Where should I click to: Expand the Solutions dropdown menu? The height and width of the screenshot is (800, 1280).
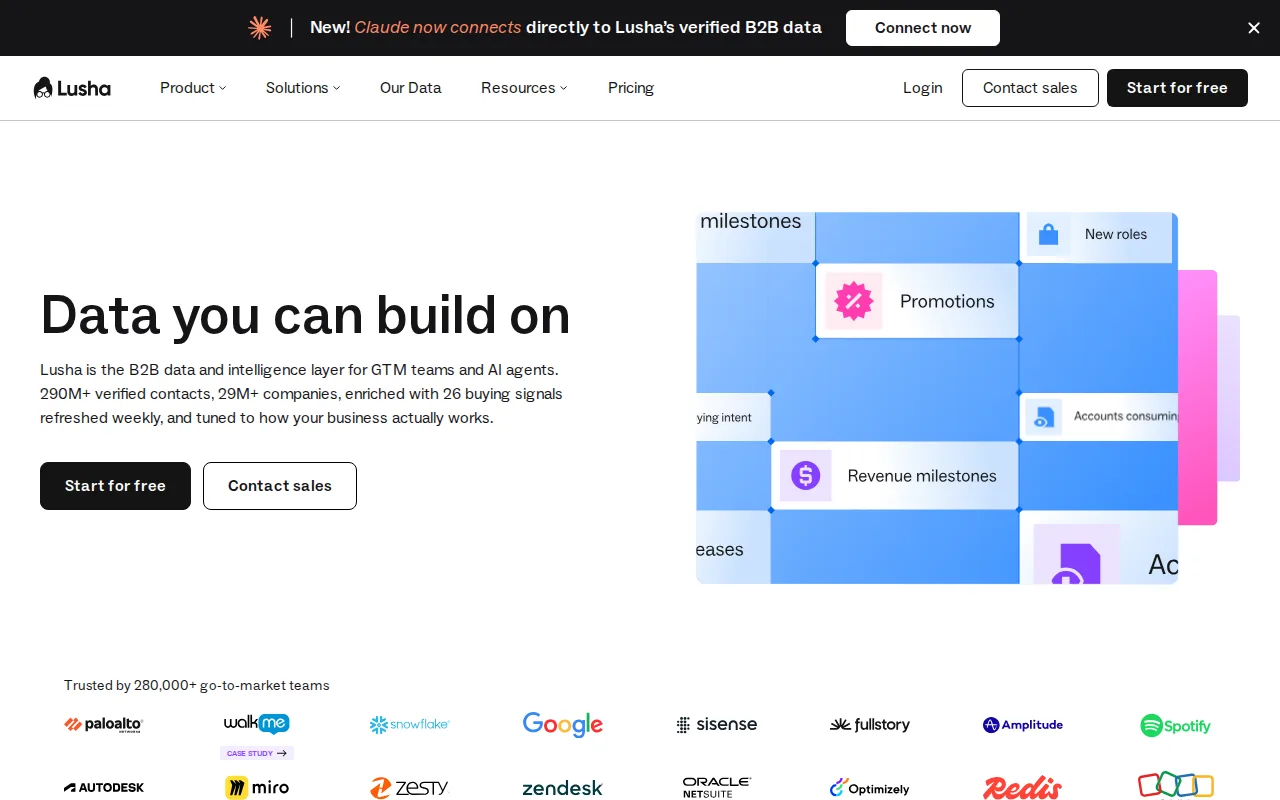(x=303, y=88)
